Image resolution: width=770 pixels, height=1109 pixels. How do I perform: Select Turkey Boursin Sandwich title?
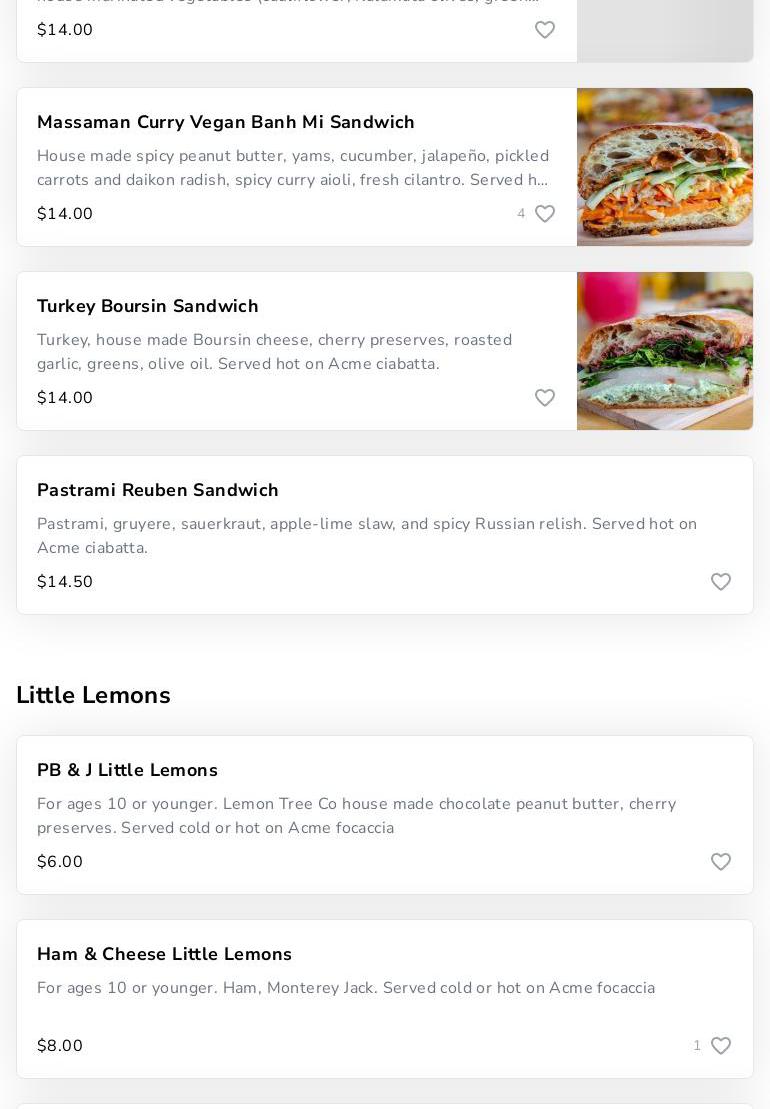click(x=148, y=306)
